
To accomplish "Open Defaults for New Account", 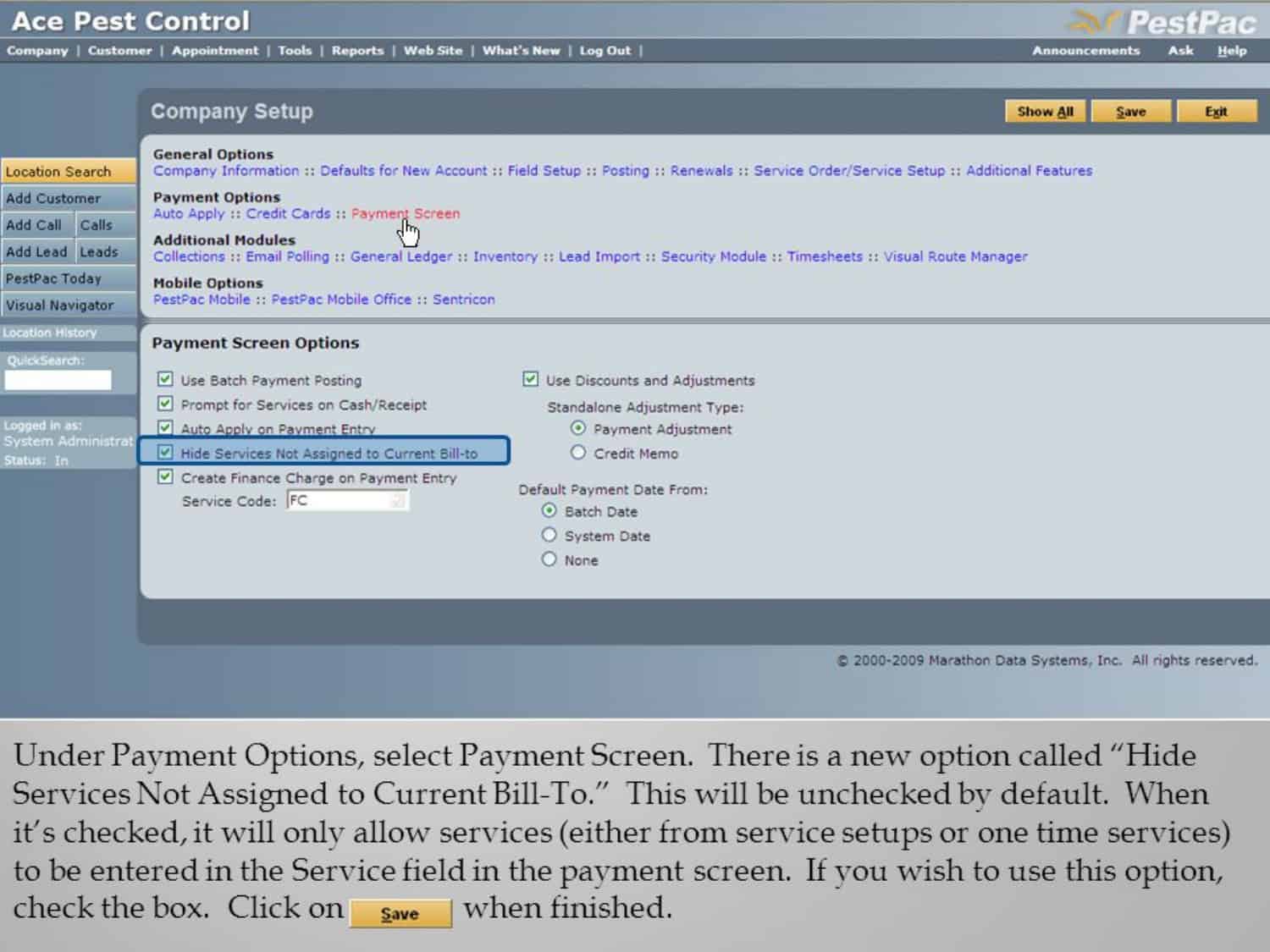I will (404, 171).
